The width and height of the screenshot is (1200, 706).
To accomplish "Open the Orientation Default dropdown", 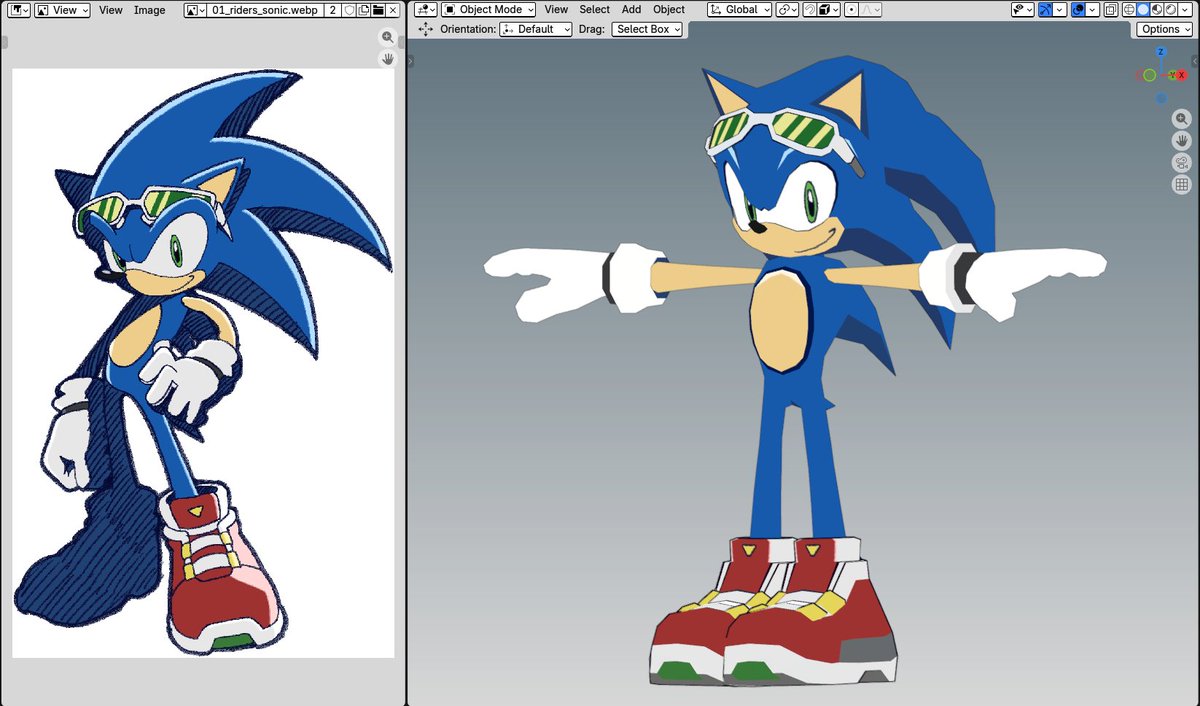I will click(536, 30).
